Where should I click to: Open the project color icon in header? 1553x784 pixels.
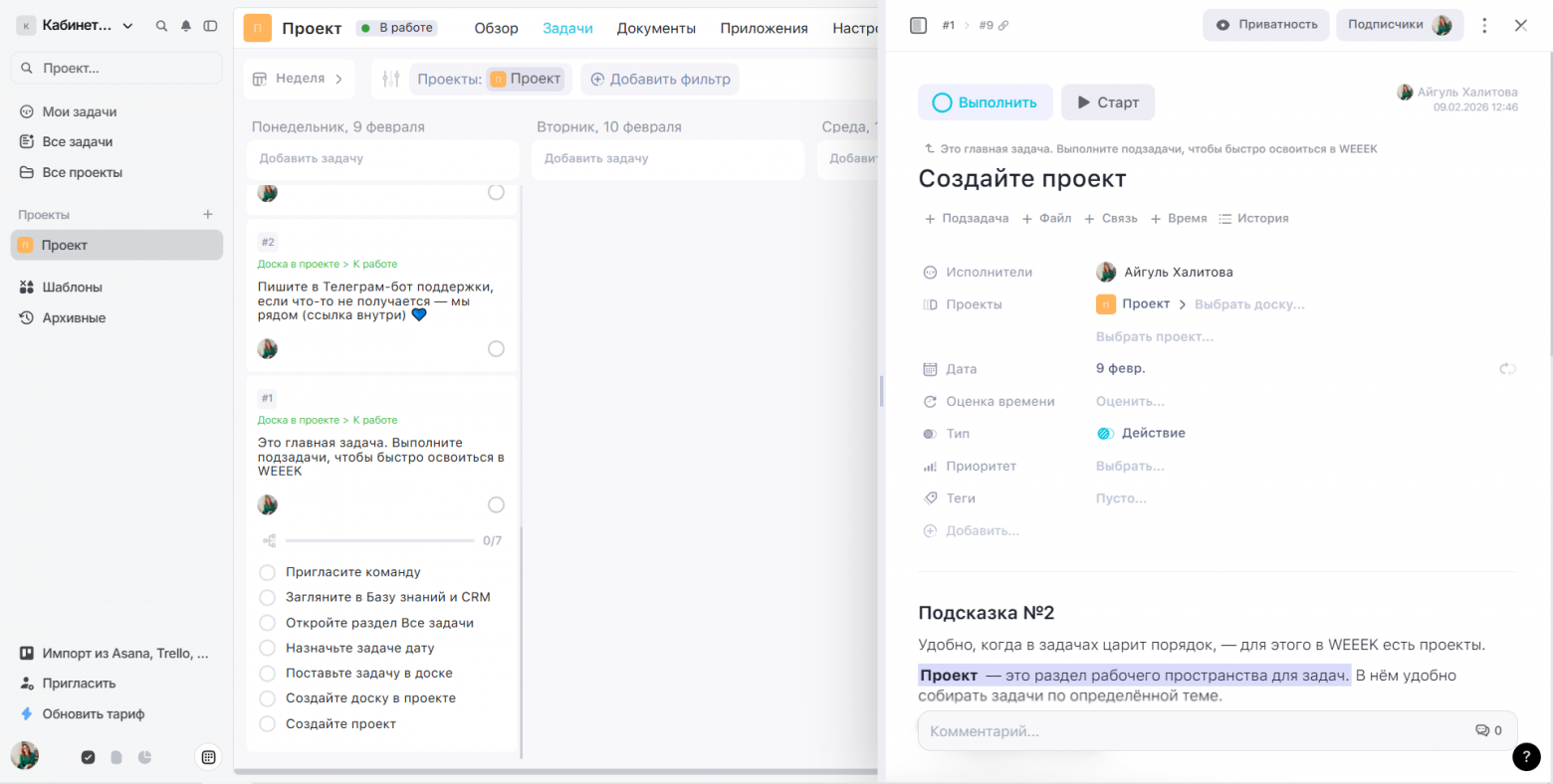coord(257,28)
